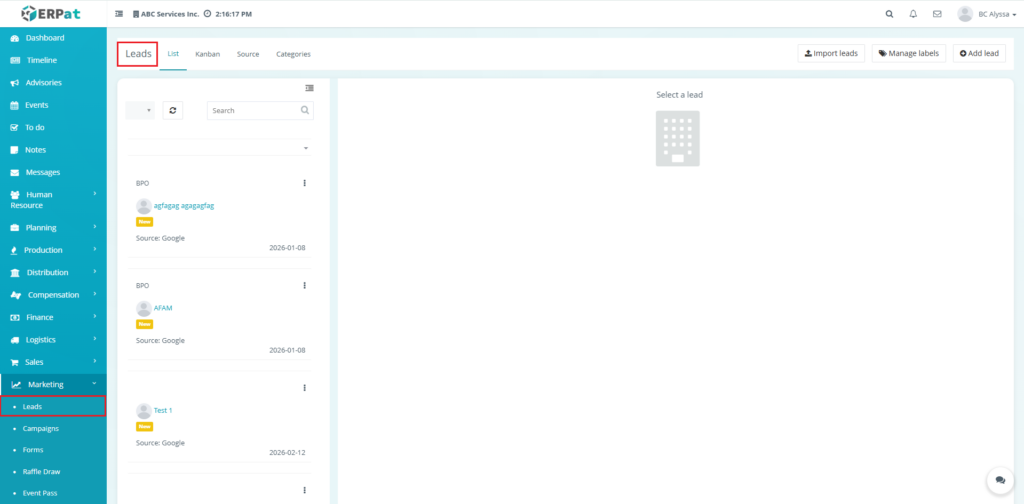Click the refresh icon beside the filter

point(173,110)
